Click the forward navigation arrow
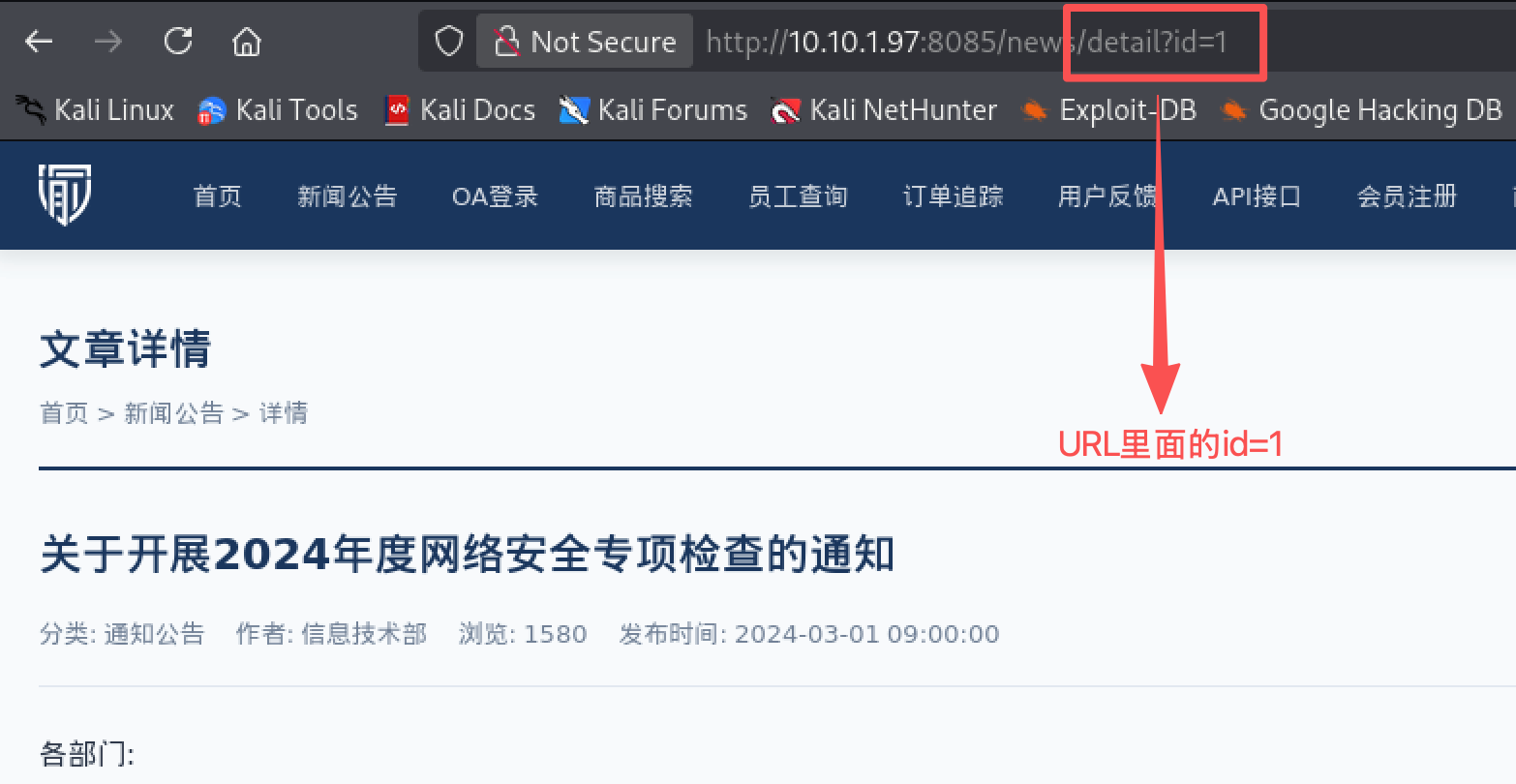This screenshot has width=1516, height=784. click(108, 41)
